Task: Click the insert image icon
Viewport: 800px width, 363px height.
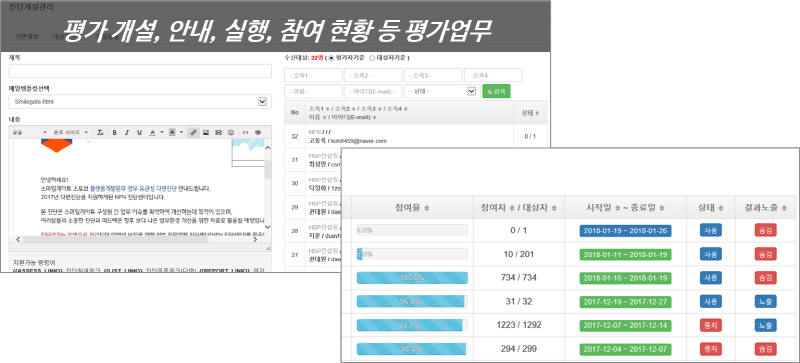Action: [x=206, y=132]
